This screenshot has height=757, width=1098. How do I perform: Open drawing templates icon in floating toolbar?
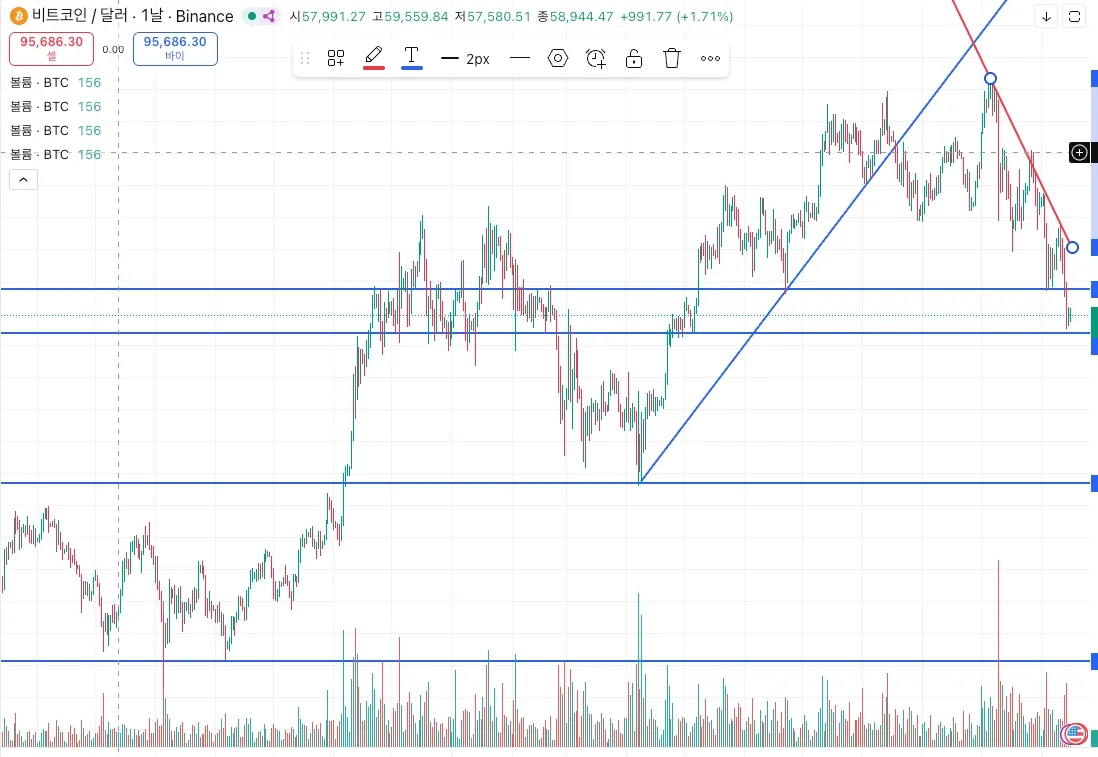pos(336,58)
